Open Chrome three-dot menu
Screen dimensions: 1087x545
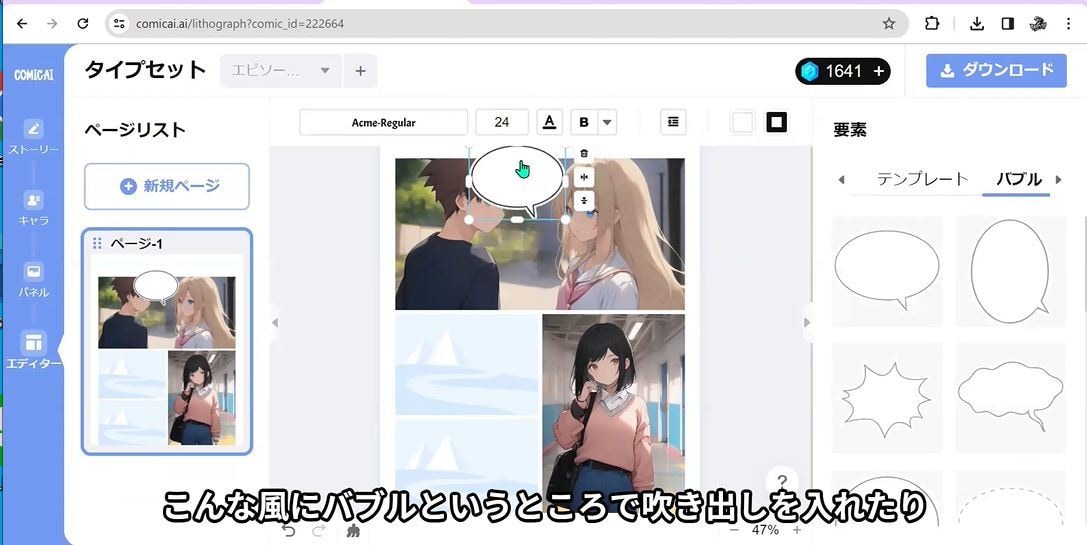[x=1068, y=24]
